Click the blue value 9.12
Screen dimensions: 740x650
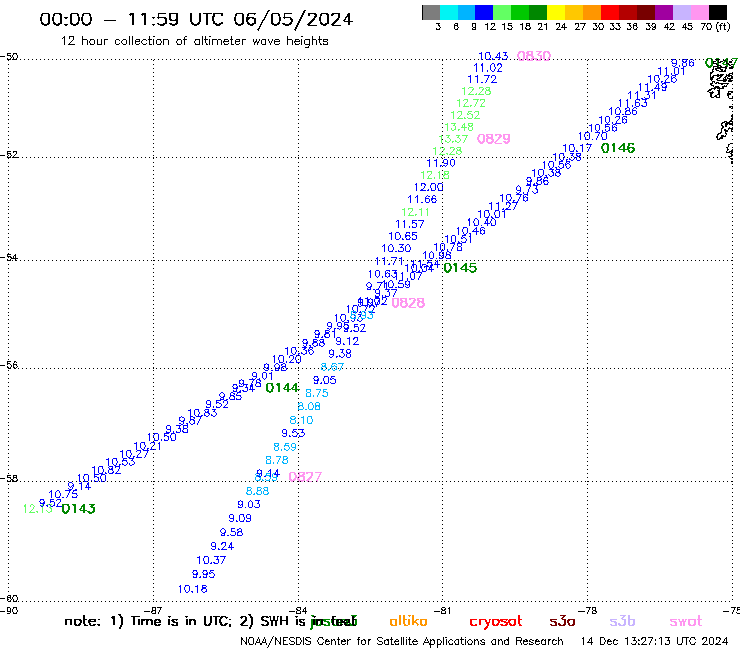(347, 341)
